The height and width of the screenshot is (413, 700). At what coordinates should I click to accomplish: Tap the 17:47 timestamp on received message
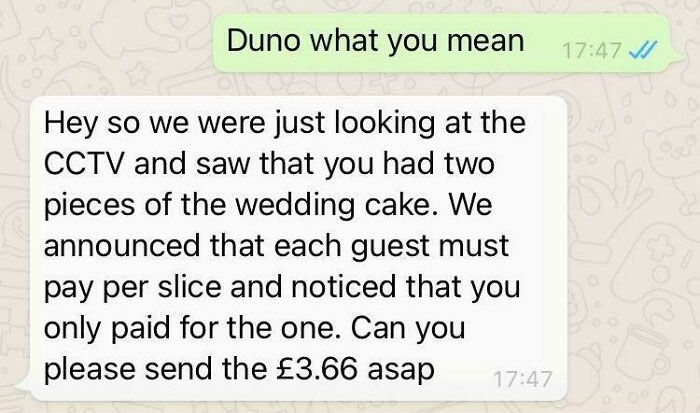point(522,380)
